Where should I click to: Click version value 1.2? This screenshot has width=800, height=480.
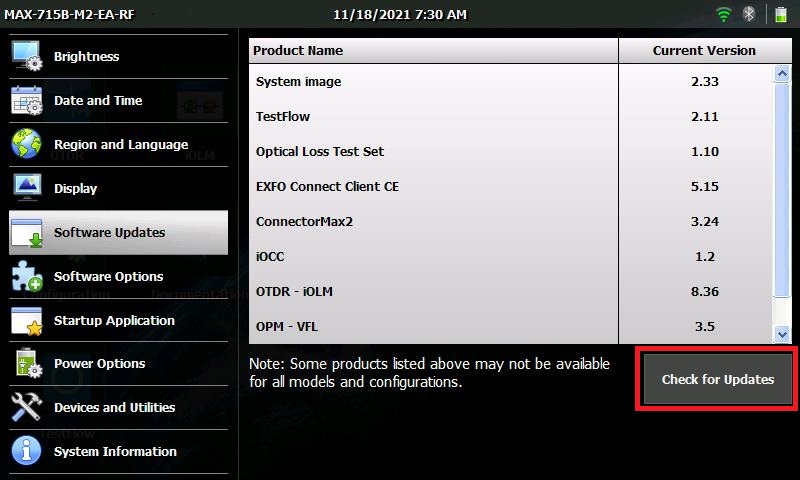click(x=705, y=257)
